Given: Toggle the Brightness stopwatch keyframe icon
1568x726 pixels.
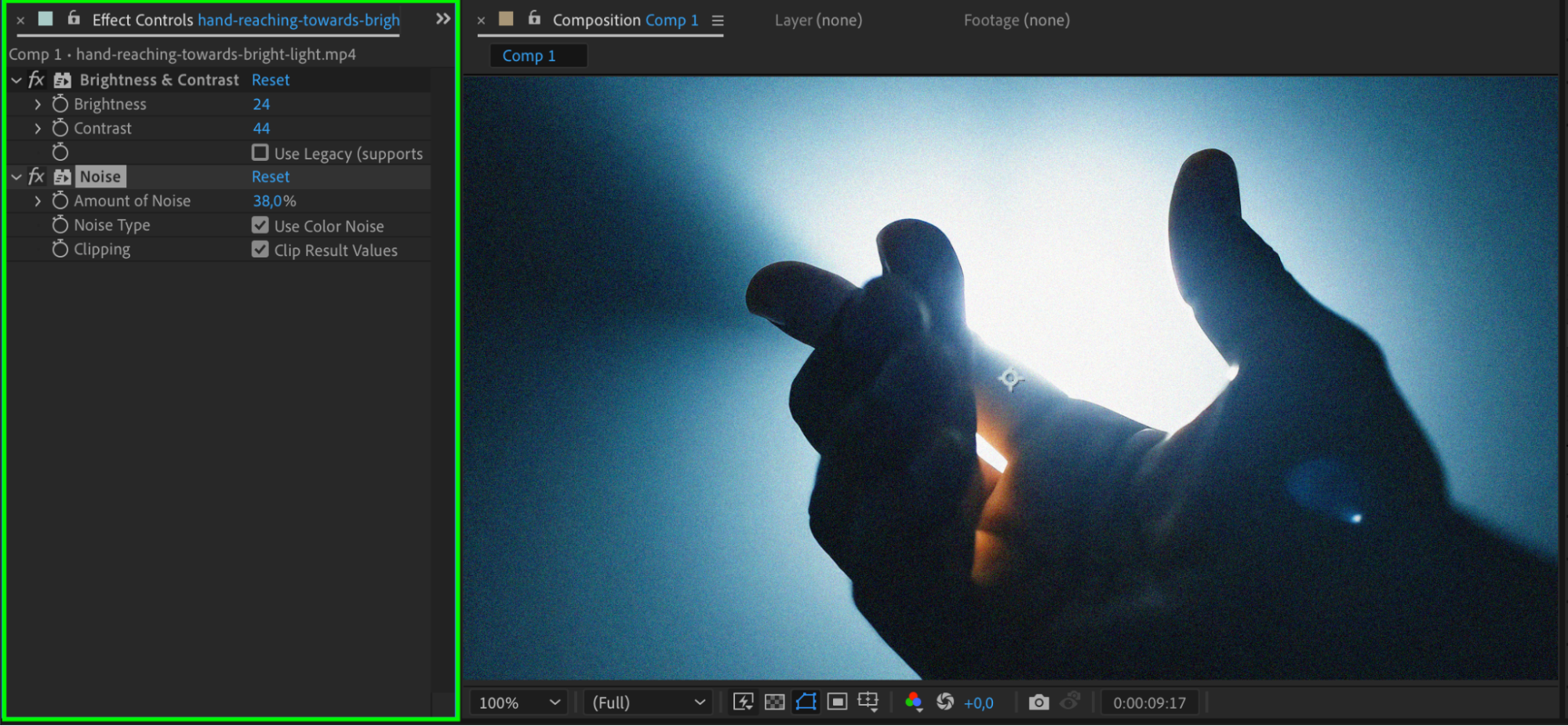Looking at the screenshot, I should [60, 104].
